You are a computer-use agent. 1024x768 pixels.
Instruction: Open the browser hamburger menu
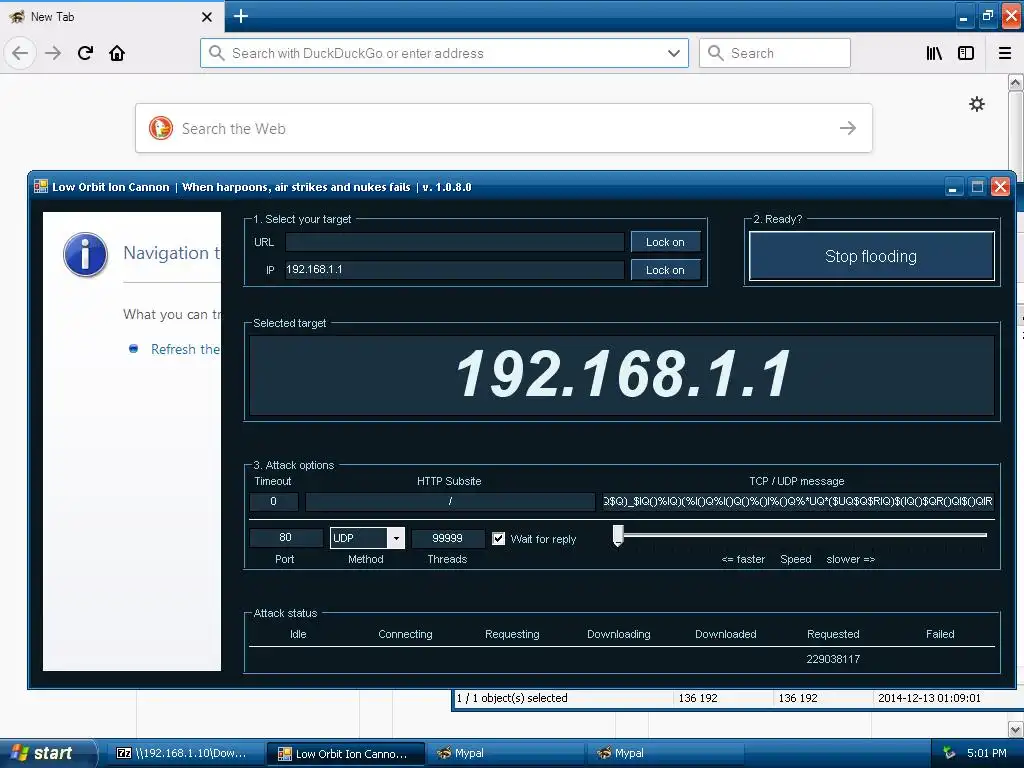[1005, 53]
